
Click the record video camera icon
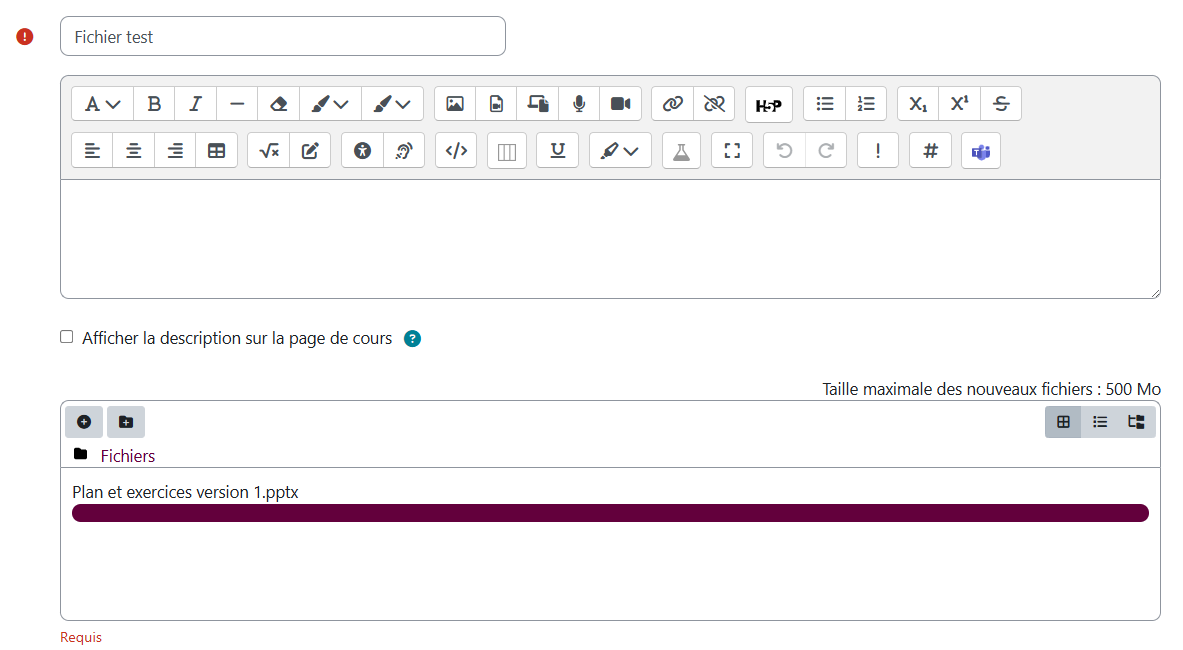tap(620, 103)
